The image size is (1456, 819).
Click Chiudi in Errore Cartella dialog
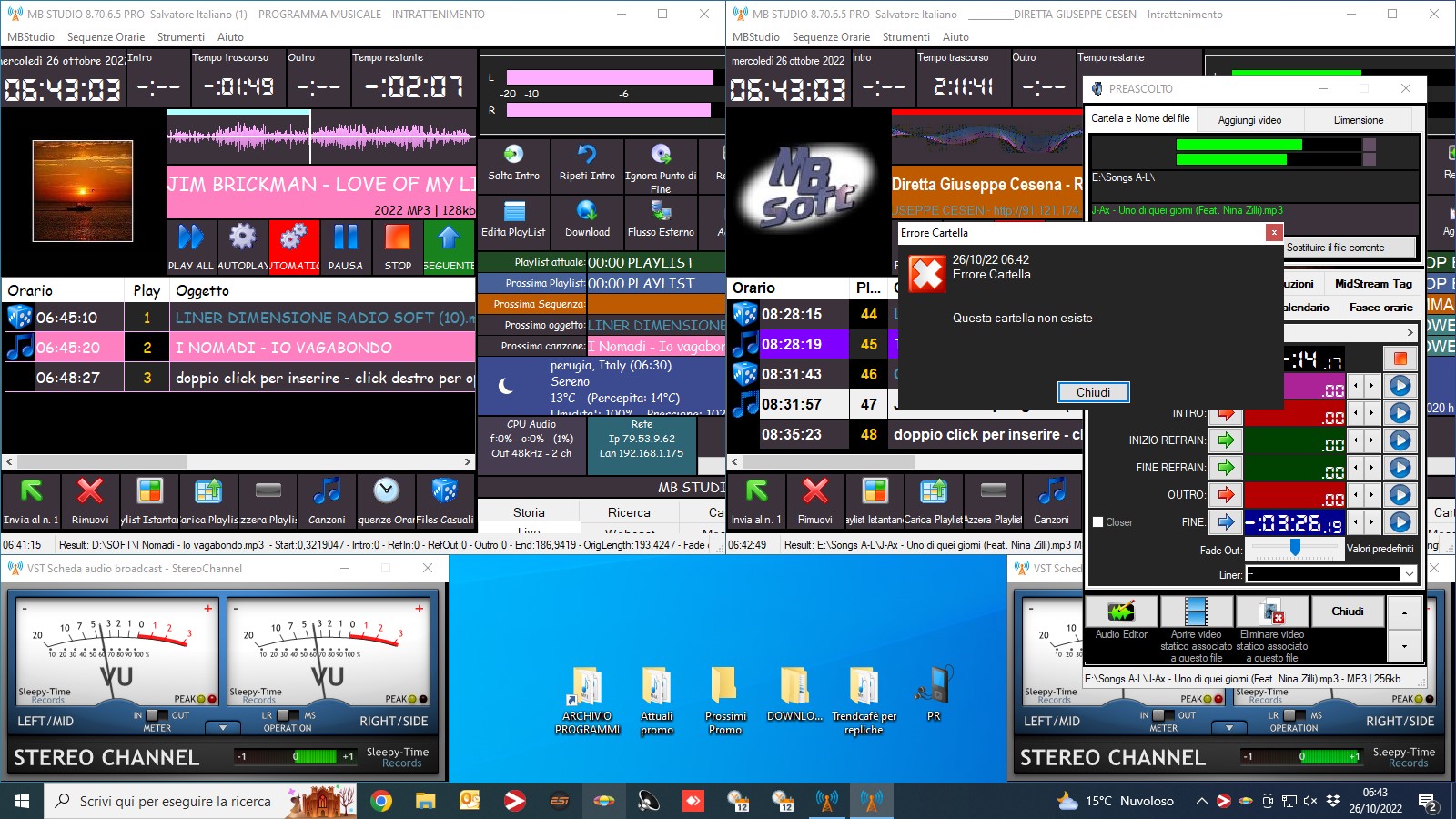coord(1093,392)
